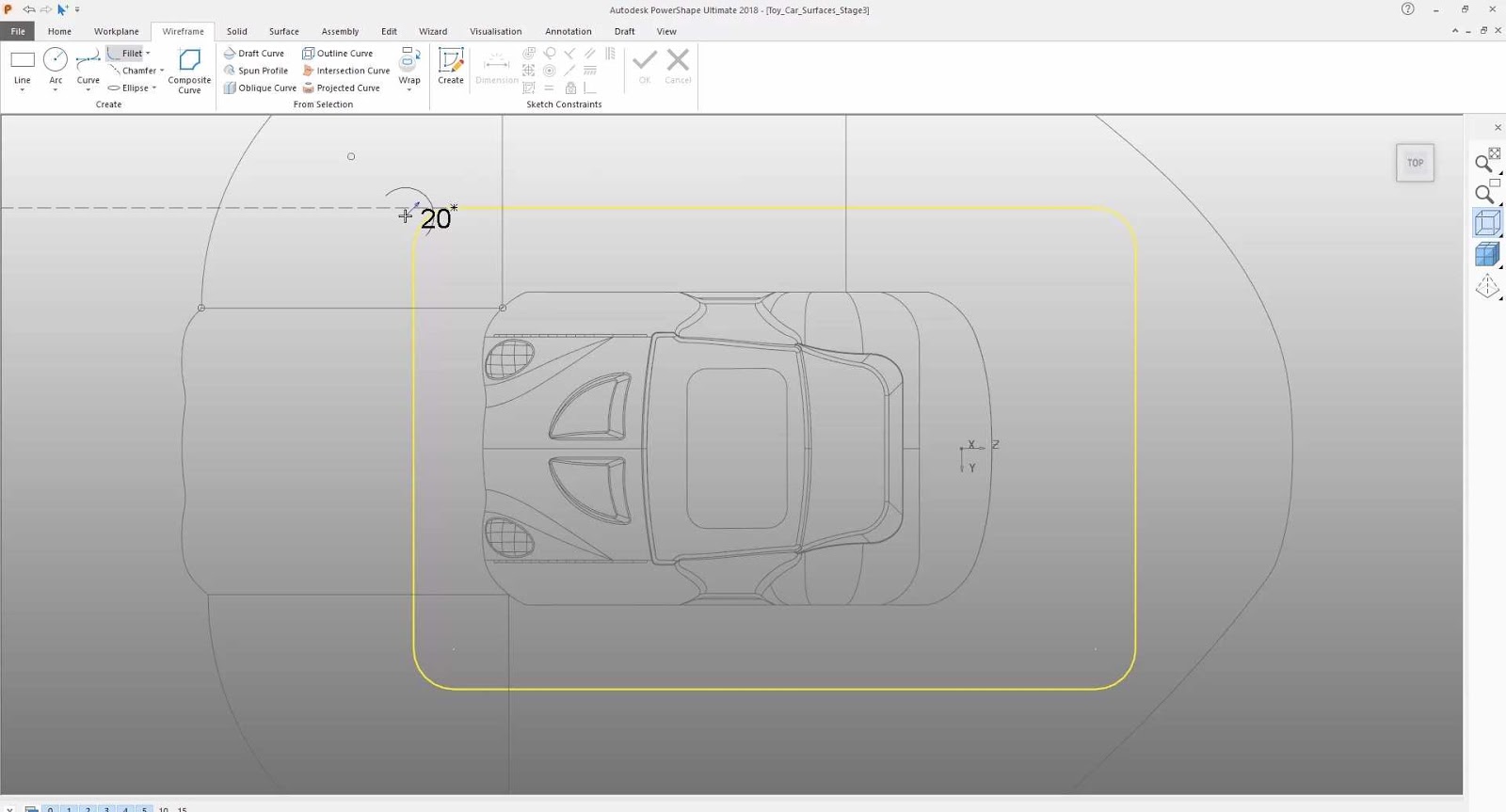Click the sketch Create button

(451, 66)
